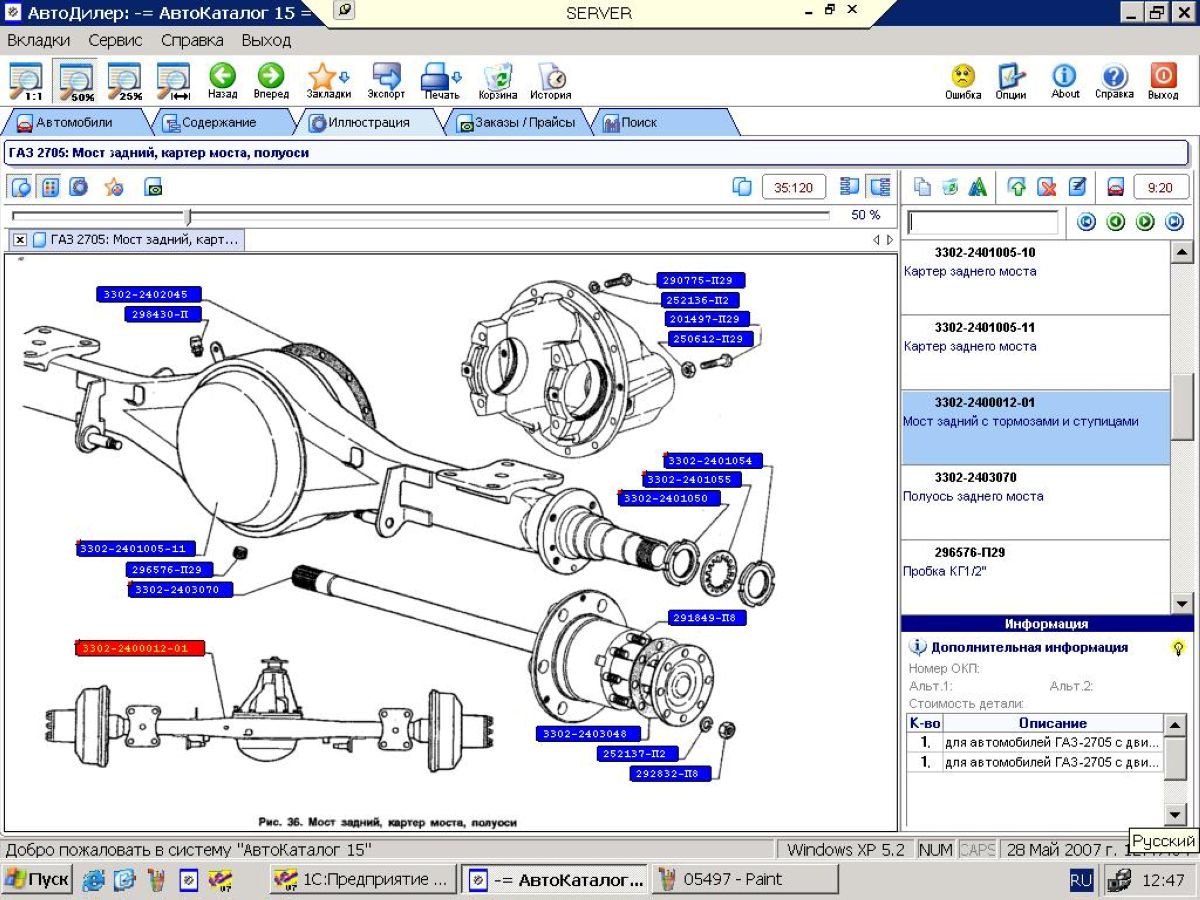
Task: Click the bookmark star with pin icon
Action: (x=114, y=187)
